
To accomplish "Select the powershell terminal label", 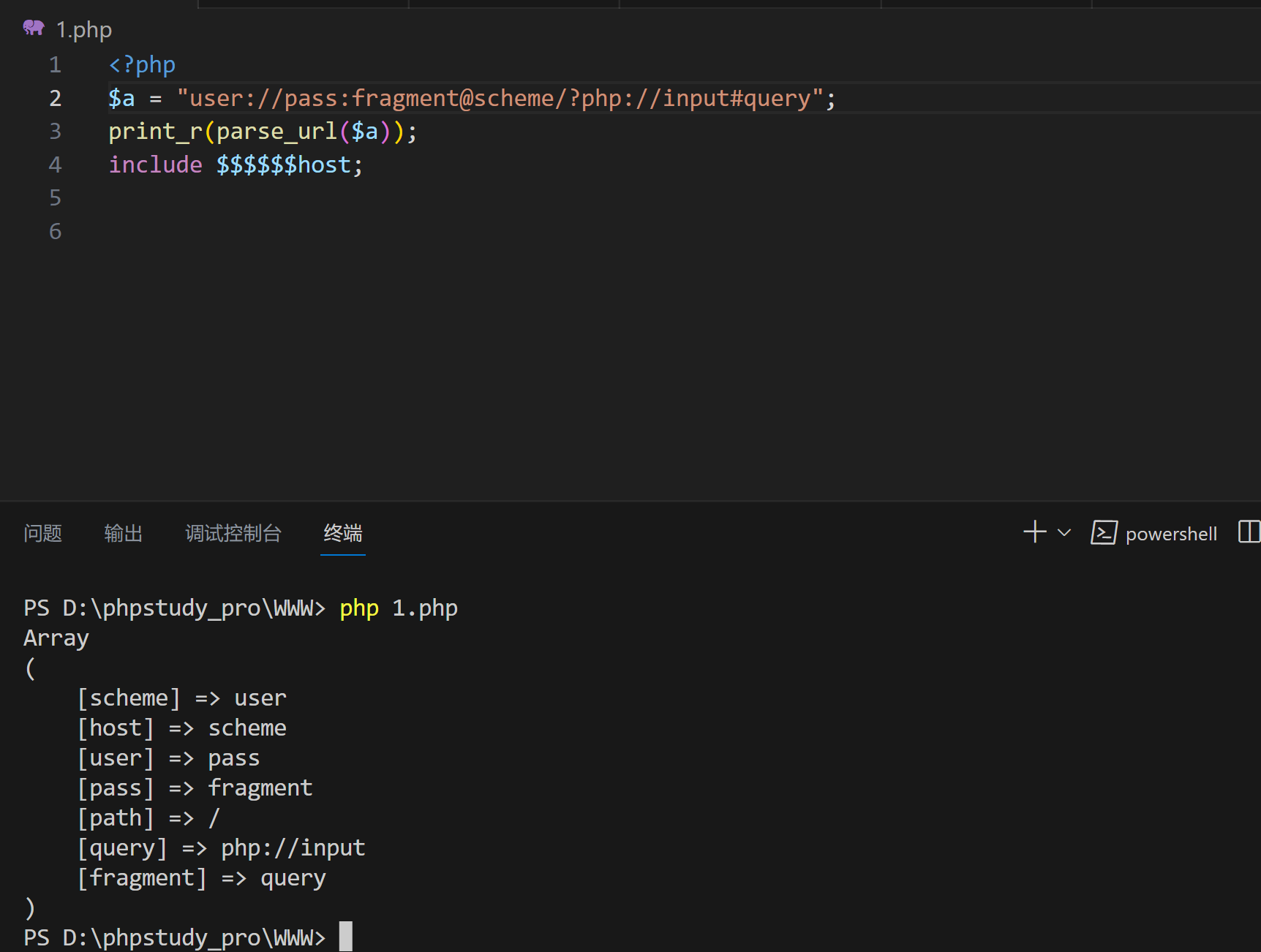I will tap(1171, 534).
